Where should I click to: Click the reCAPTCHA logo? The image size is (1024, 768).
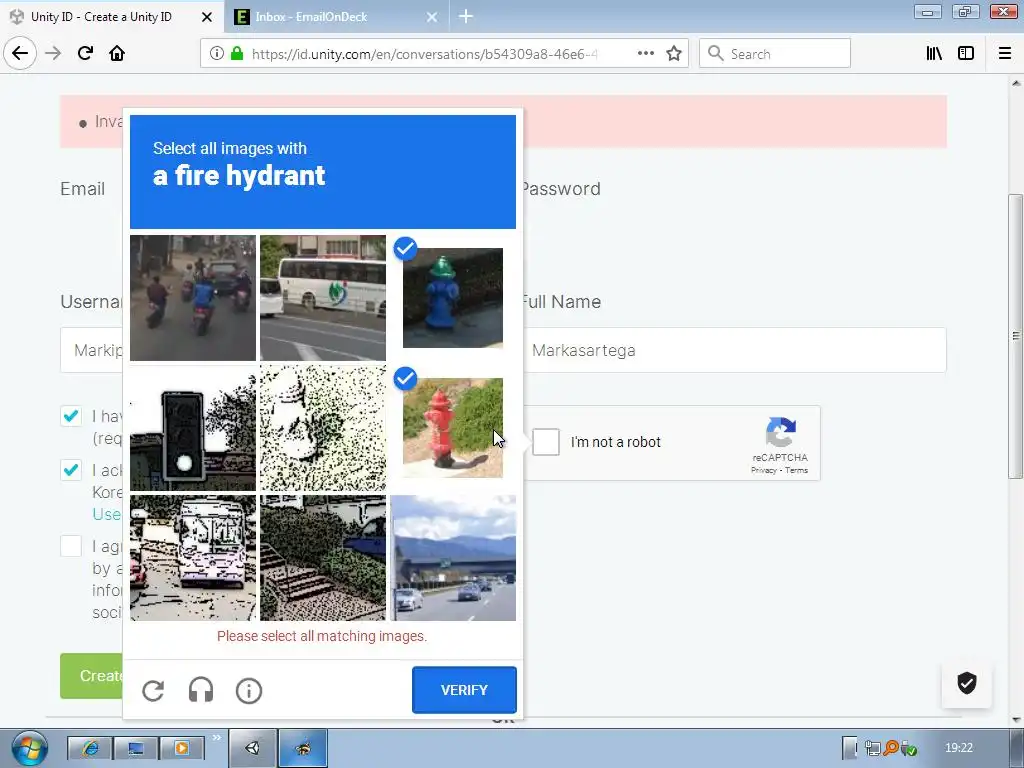click(x=780, y=432)
